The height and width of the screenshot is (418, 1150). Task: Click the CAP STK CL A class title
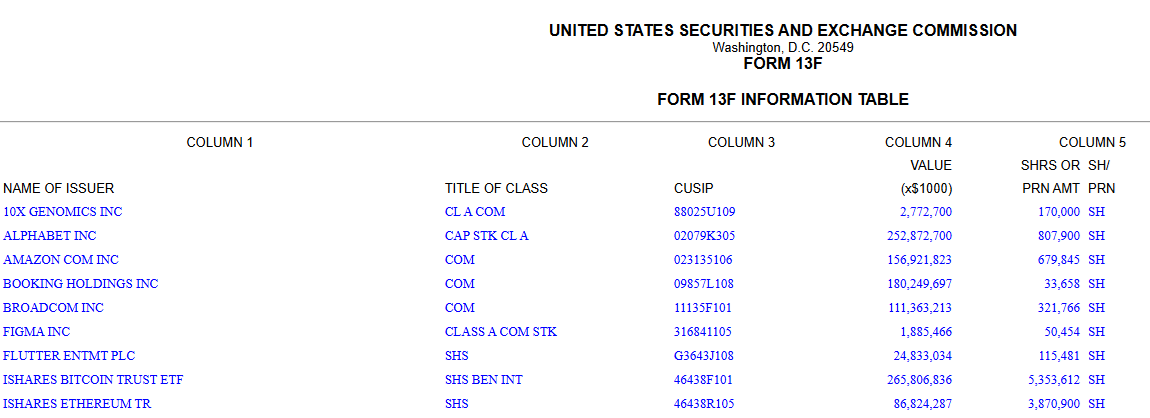[x=486, y=236]
